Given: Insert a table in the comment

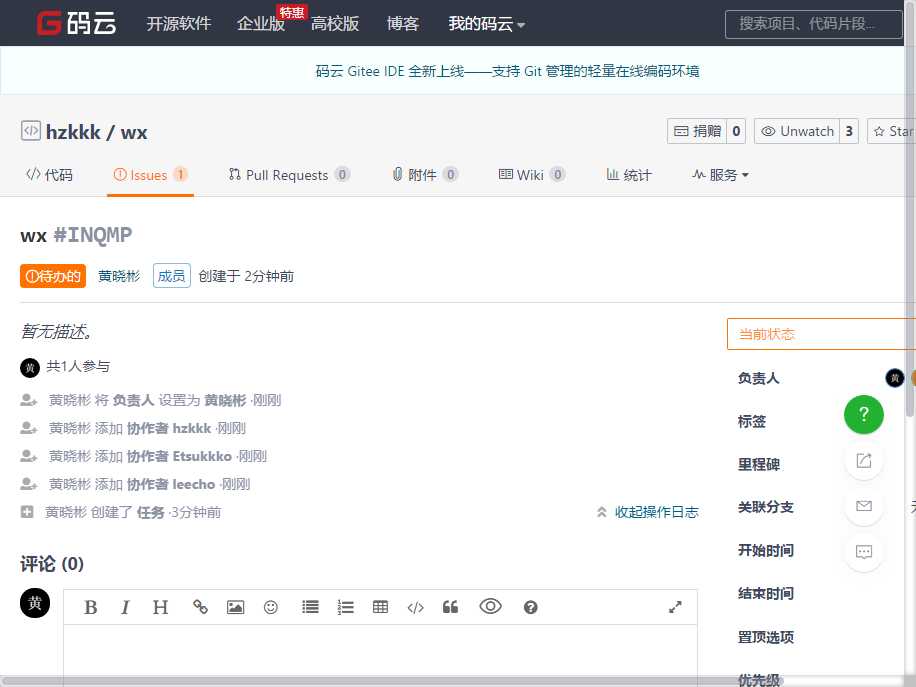Looking at the screenshot, I should 380,608.
